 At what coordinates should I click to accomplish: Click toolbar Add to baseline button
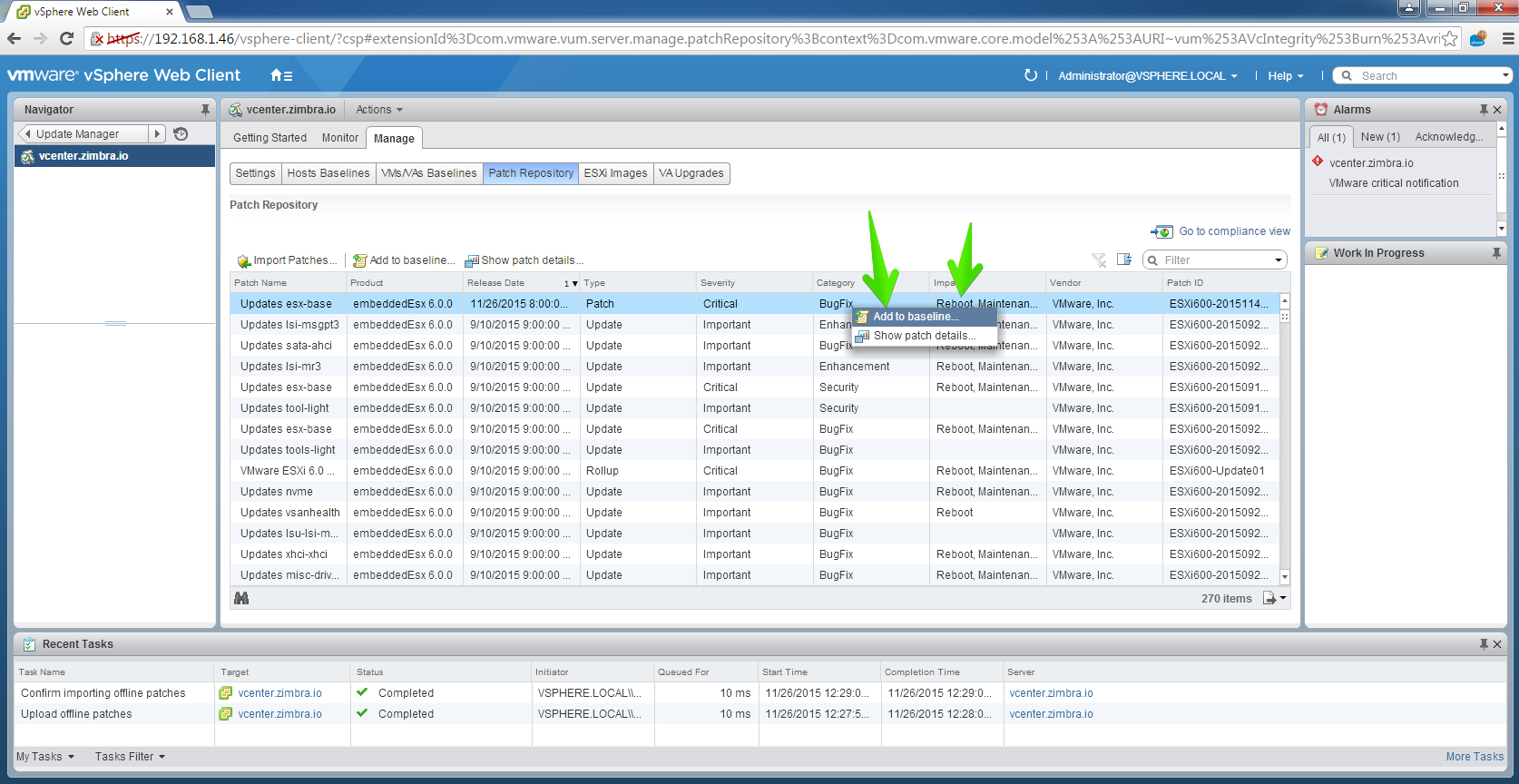click(404, 260)
